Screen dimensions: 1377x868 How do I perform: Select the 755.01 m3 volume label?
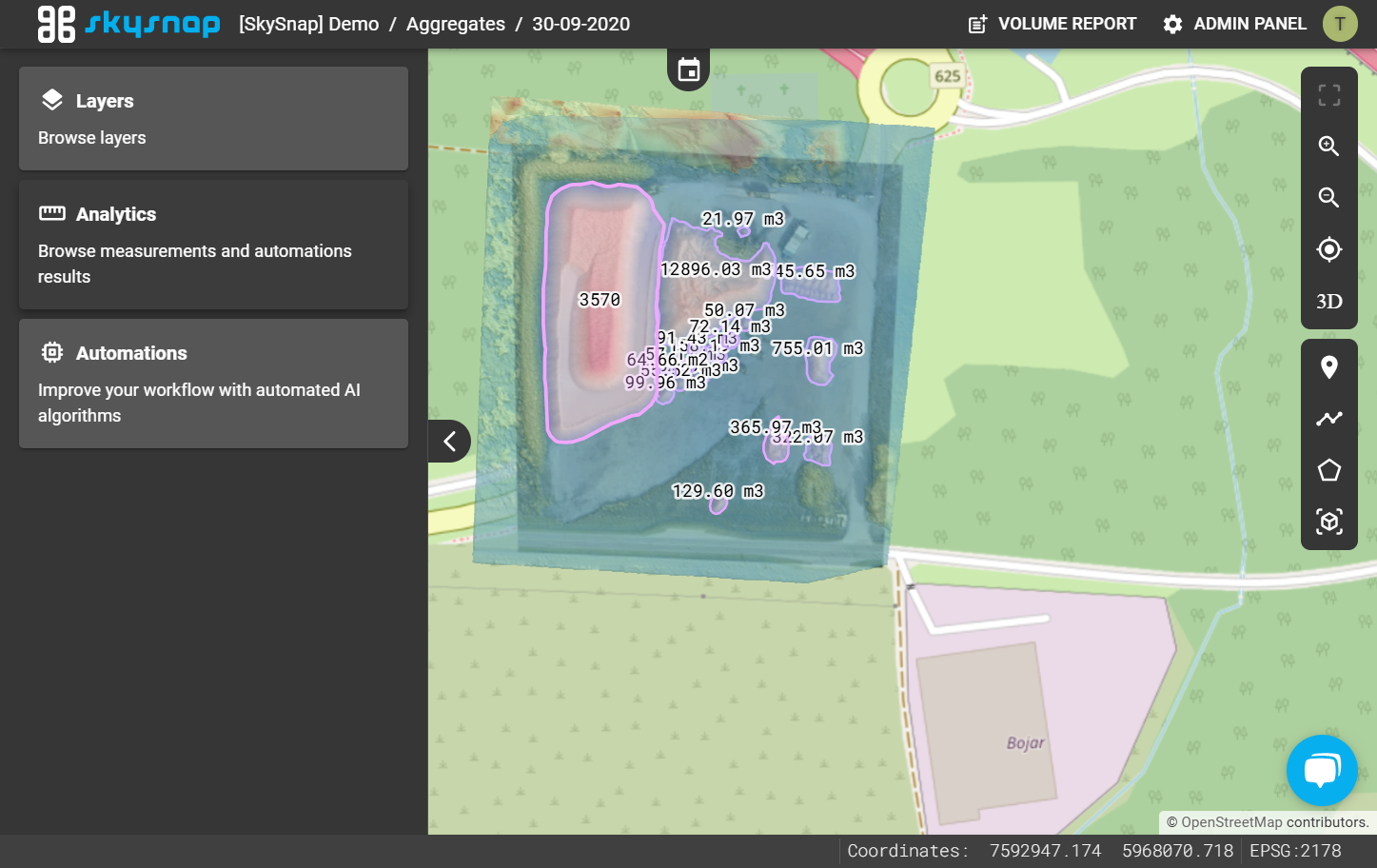(817, 348)
